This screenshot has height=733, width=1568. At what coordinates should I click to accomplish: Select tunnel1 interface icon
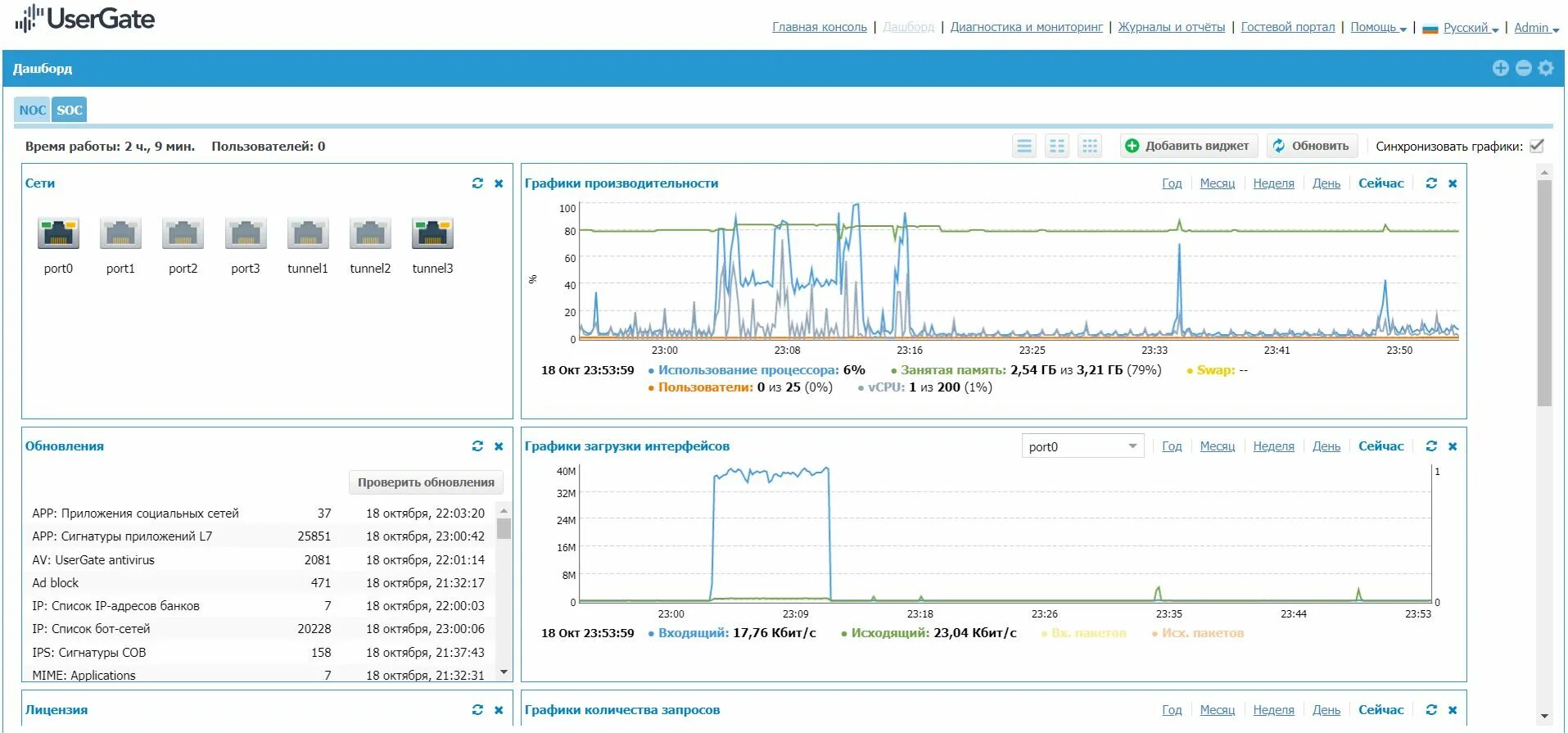308,233
